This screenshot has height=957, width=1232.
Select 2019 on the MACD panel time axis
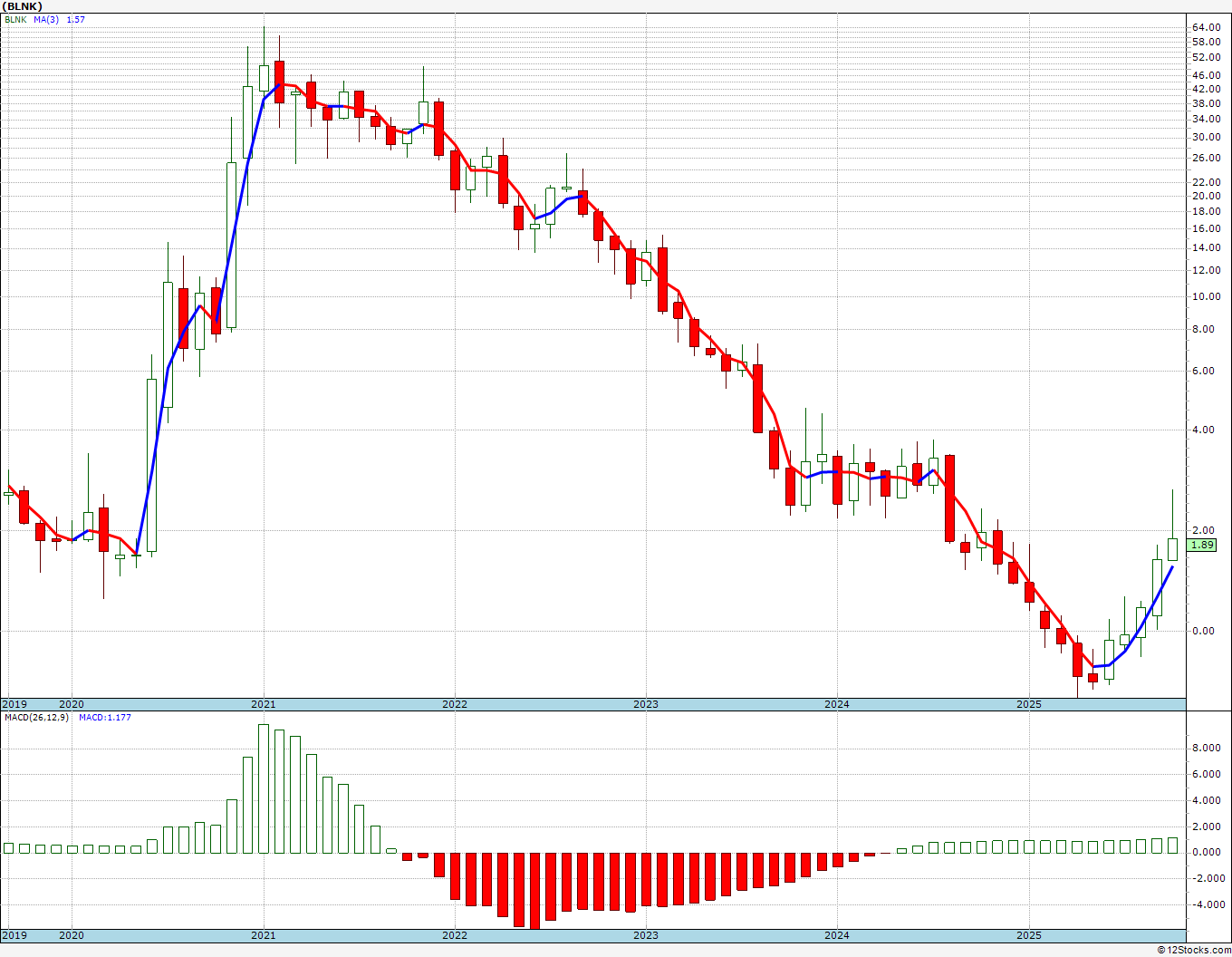(14, 935)
